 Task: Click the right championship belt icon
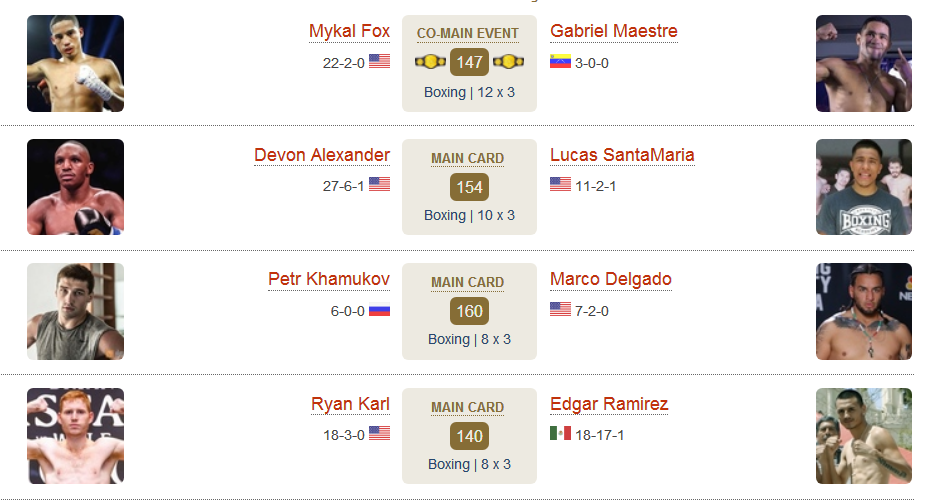point(509,62)
